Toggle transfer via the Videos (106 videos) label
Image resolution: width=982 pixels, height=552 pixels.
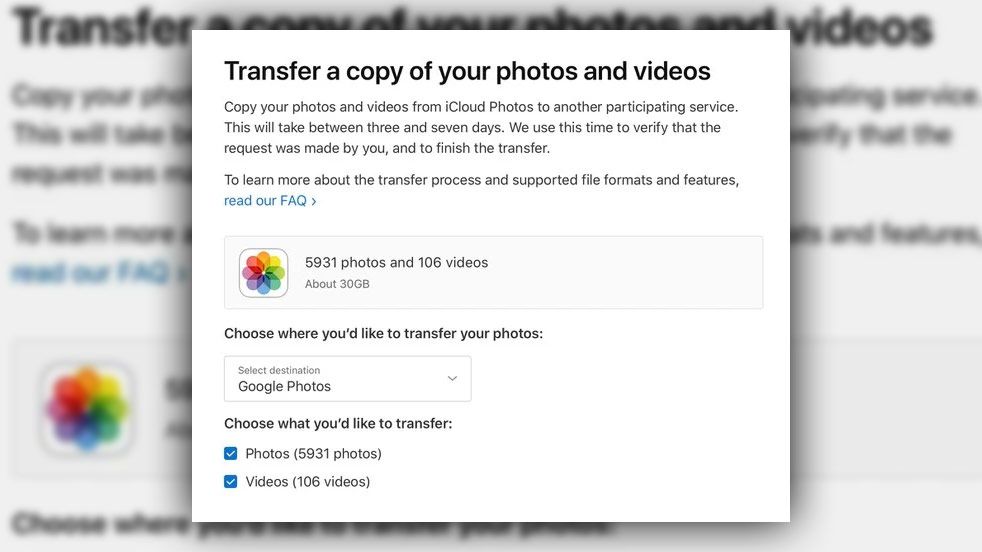coord(308,482)
